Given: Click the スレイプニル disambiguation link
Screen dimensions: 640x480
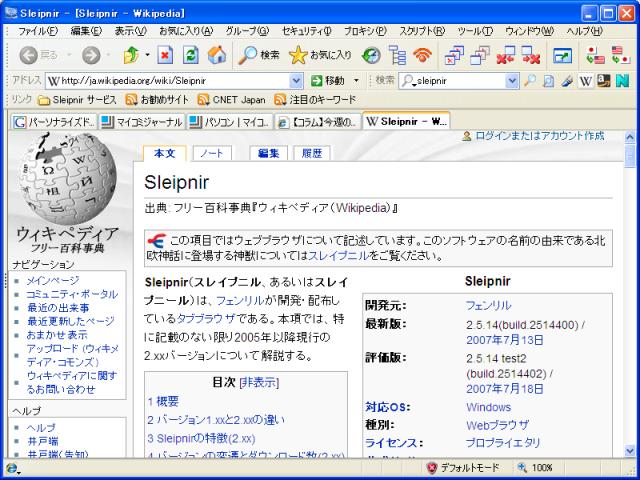Looking at the screenshot, I should pos(338,256).
